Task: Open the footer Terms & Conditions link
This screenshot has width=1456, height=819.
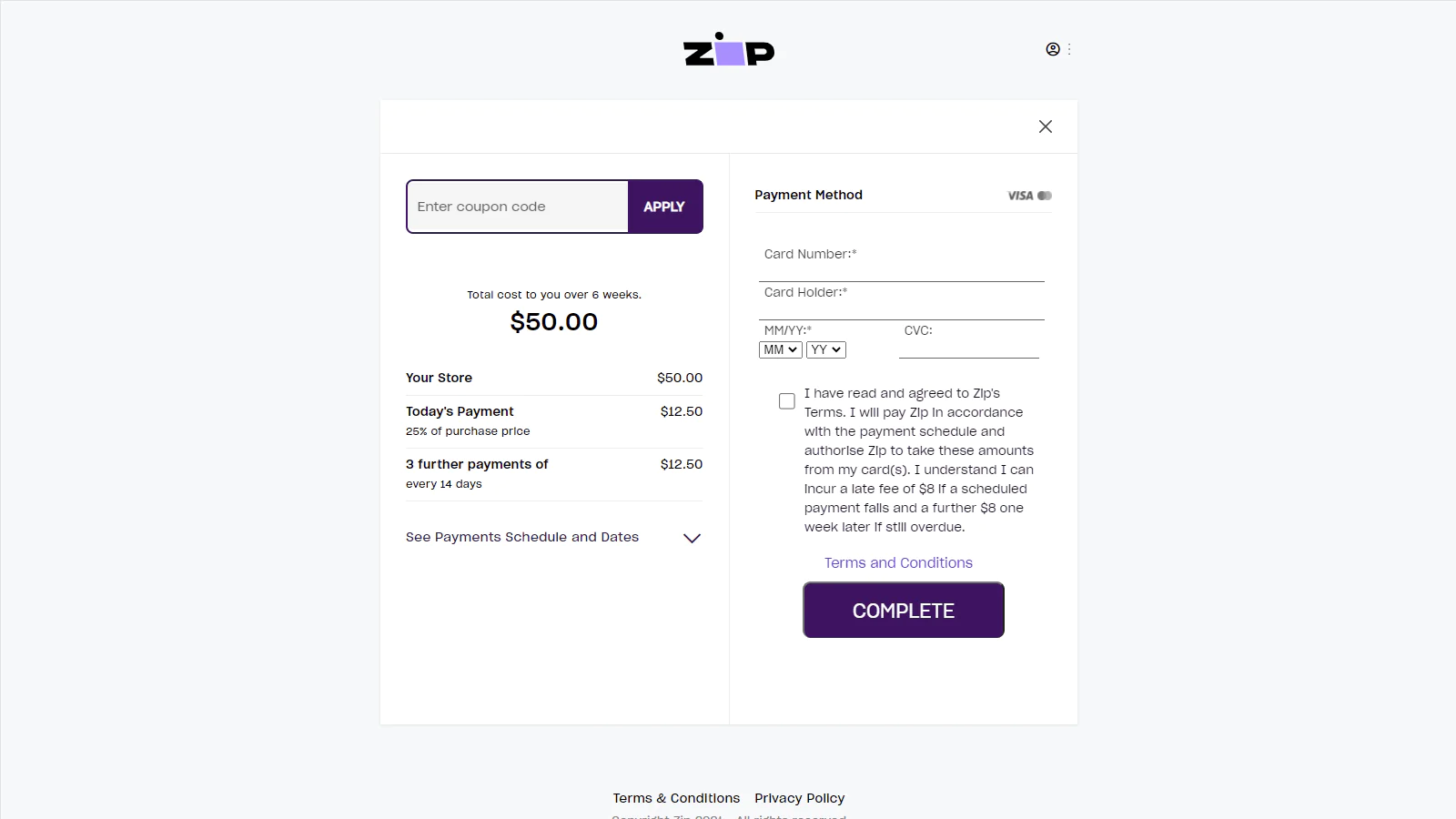Action: coord(676,798)
